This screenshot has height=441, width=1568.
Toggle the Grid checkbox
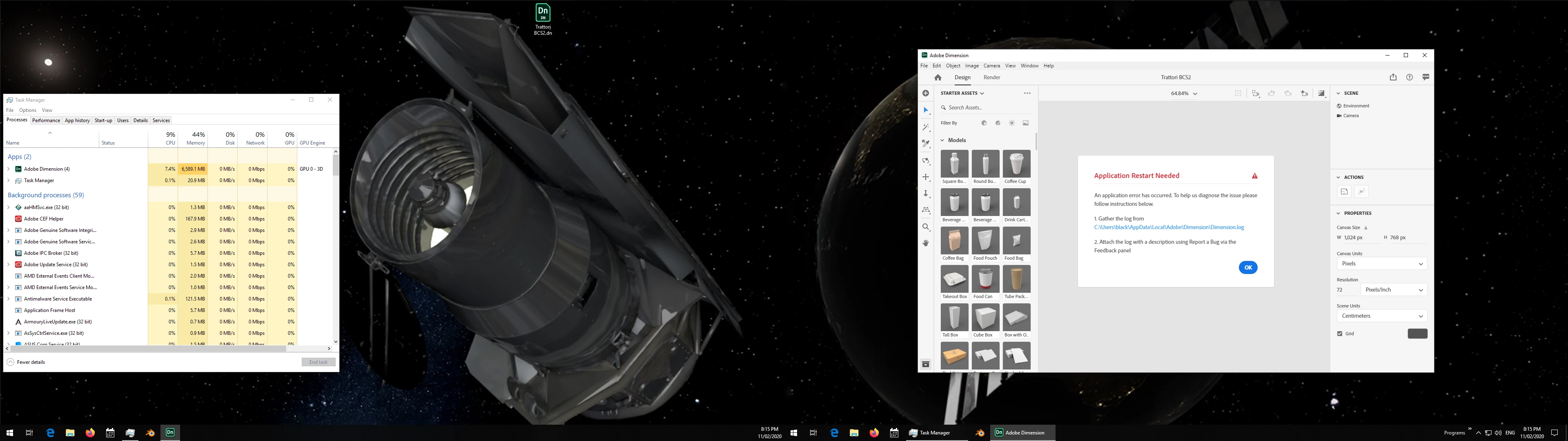(1340, 334)
